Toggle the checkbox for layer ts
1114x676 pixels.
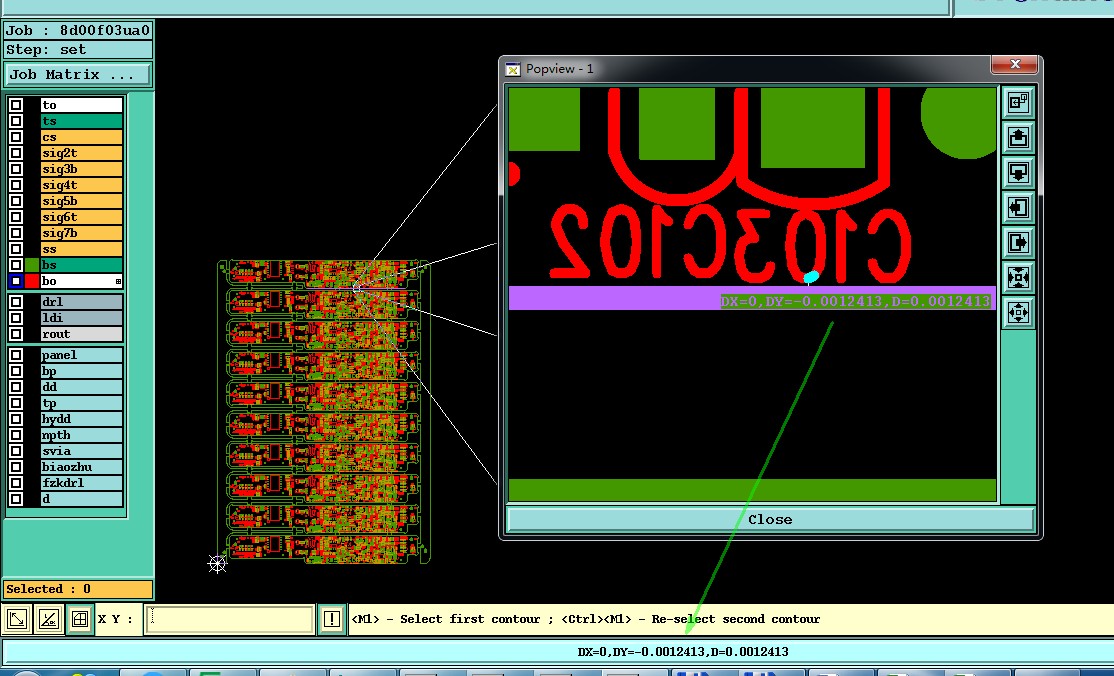point(16,121)
